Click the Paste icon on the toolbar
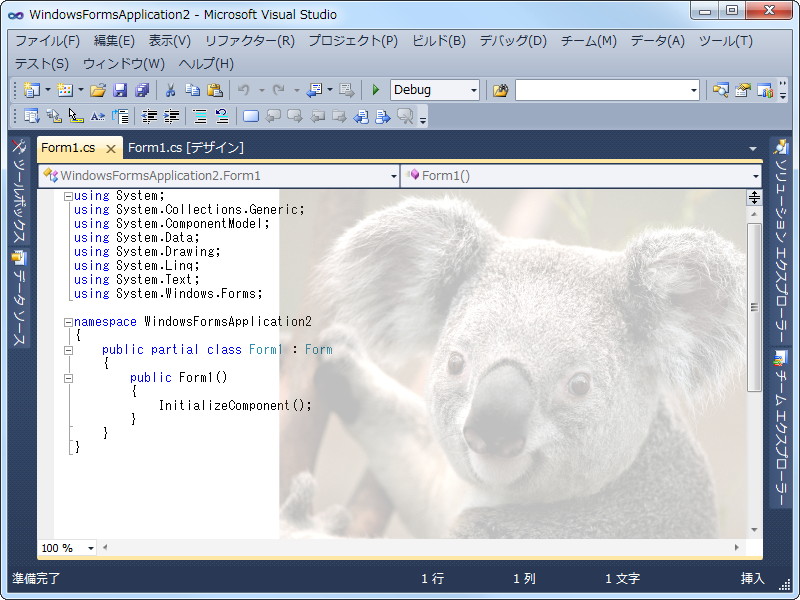The width and height of the screenshot is (800, 600). [215, 90]
